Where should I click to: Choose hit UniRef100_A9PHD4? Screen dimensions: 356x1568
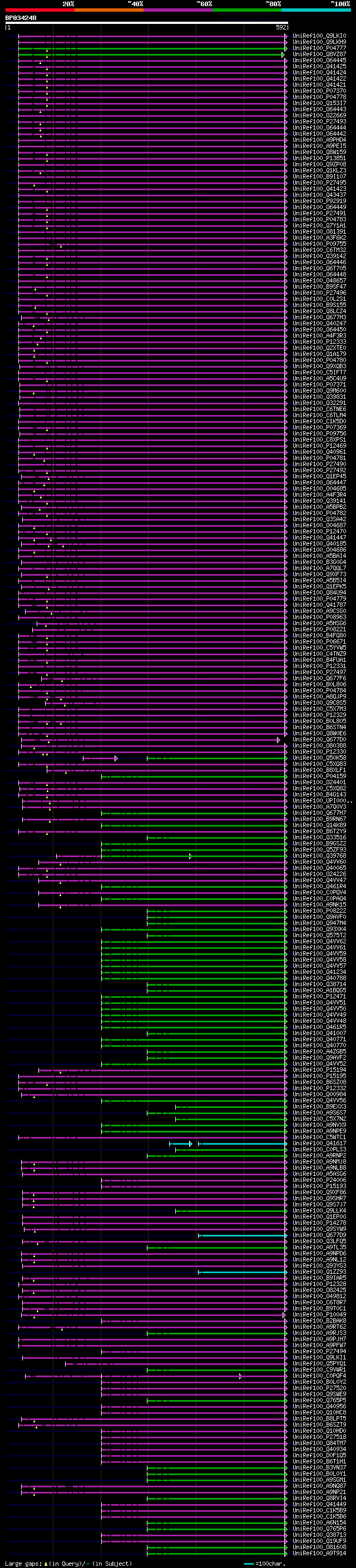pos(319,140)
